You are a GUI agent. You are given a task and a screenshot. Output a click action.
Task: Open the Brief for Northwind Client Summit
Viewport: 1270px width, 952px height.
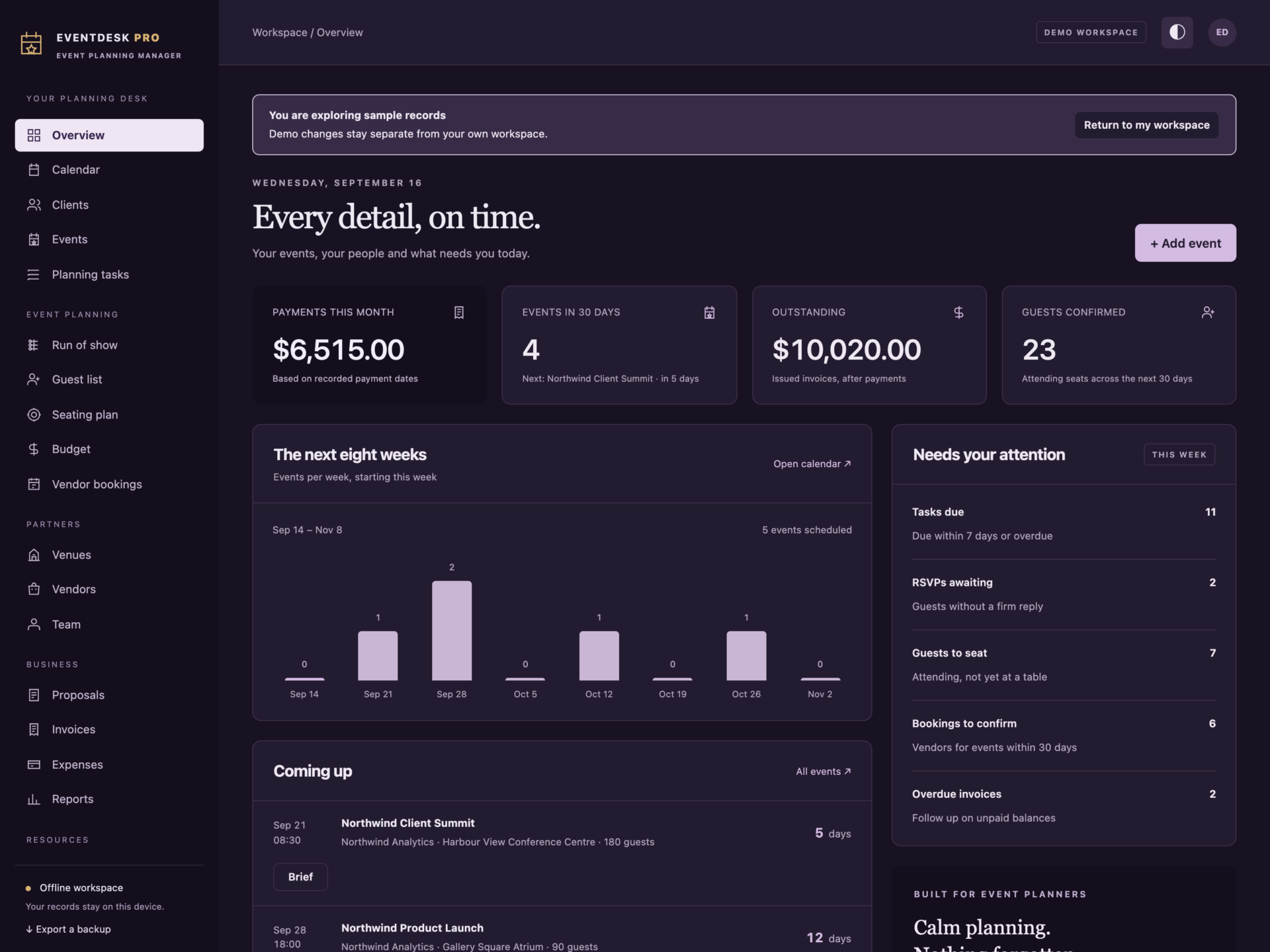point(300,877)
